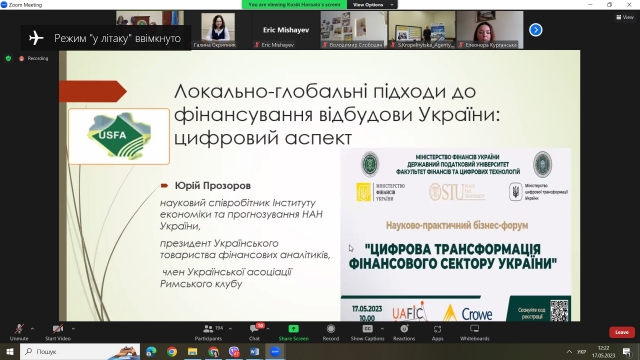Click 'Науково-практичний бізнес-форум' text

(x=457, y=225)
